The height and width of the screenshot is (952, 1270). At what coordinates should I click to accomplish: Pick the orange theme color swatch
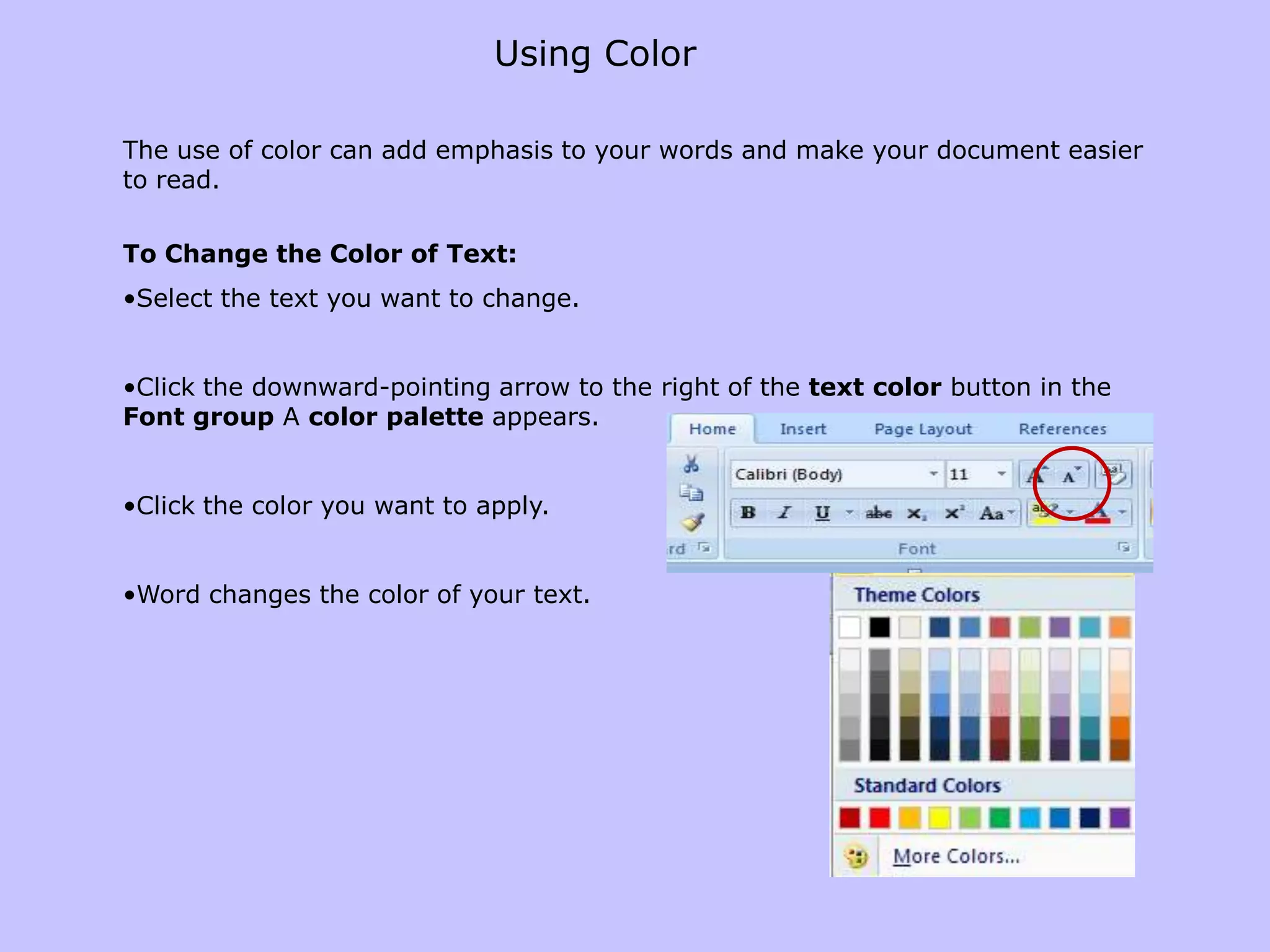coord(1120,627)
